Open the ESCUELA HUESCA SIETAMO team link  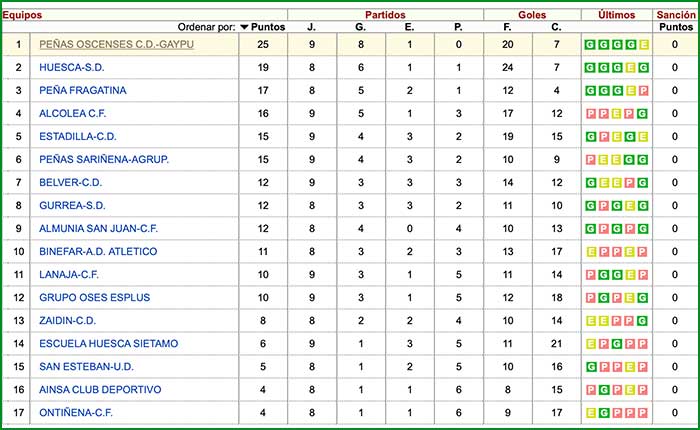pyautogui.click(x=105, y=343)
